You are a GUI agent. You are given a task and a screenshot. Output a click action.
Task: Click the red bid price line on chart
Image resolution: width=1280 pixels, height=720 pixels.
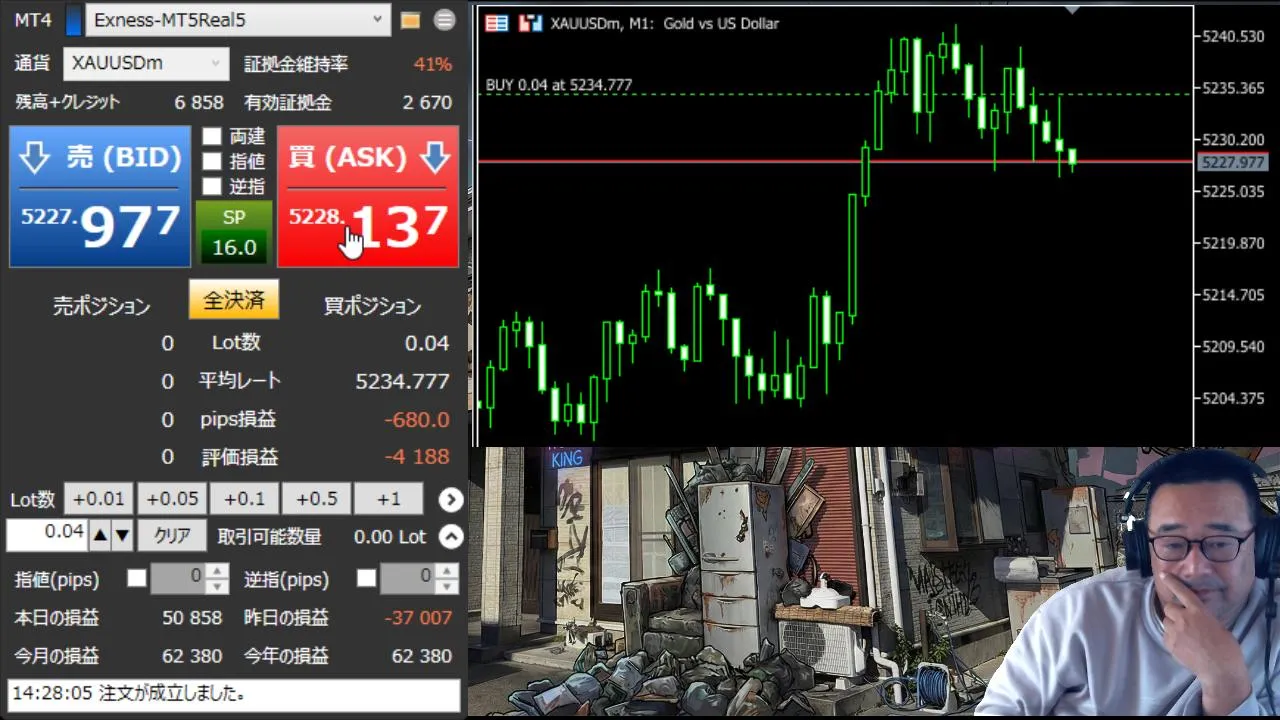click(835, 160)
